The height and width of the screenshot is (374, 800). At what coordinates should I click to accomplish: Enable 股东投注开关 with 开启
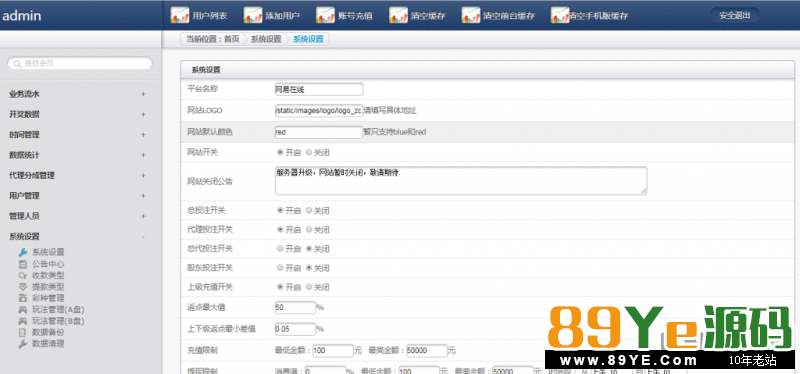point(280,267)
